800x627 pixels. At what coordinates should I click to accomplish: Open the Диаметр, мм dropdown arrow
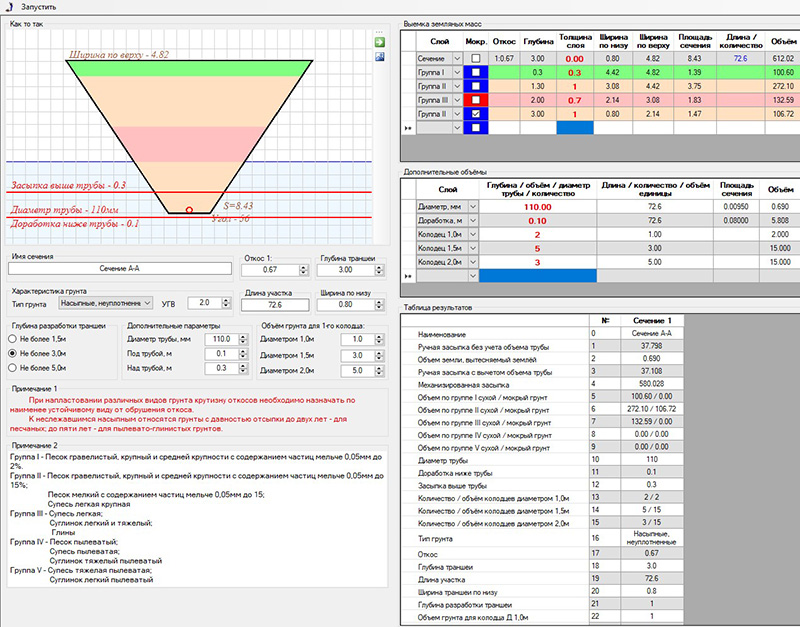(473, 207)
